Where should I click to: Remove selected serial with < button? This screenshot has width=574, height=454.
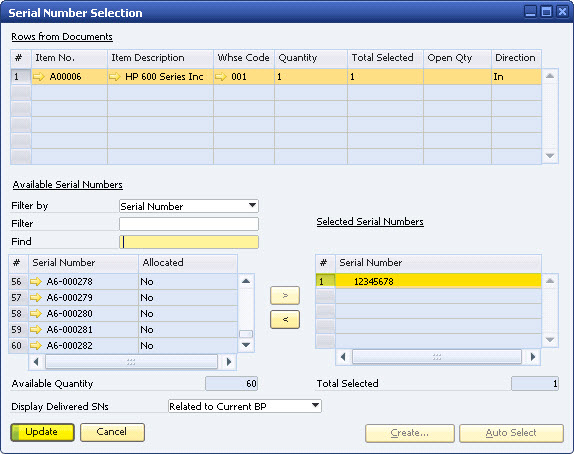285,320
